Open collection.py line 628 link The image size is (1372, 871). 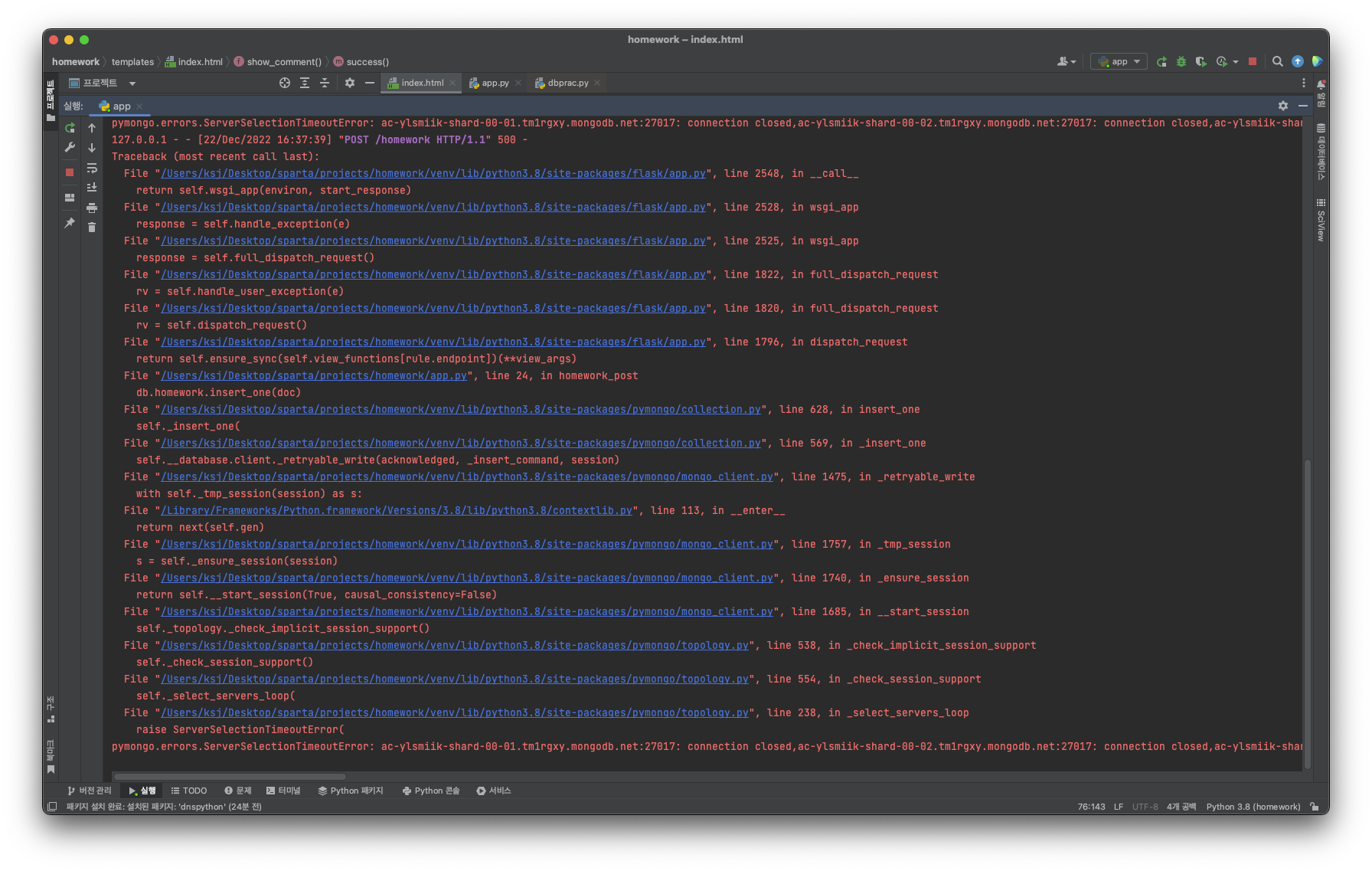point(461,409)
